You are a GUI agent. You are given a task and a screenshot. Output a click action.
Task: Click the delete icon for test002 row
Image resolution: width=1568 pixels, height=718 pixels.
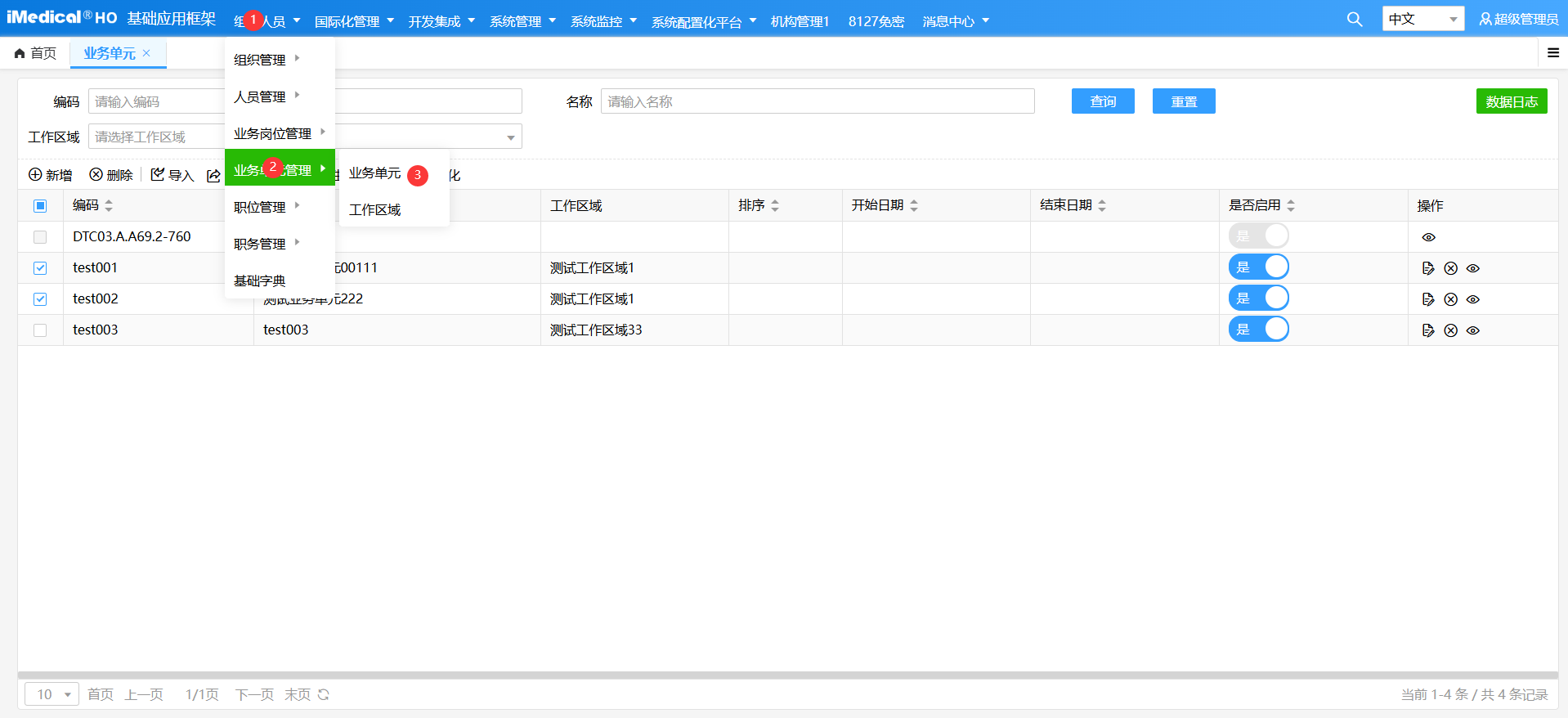click(1450, 299)
